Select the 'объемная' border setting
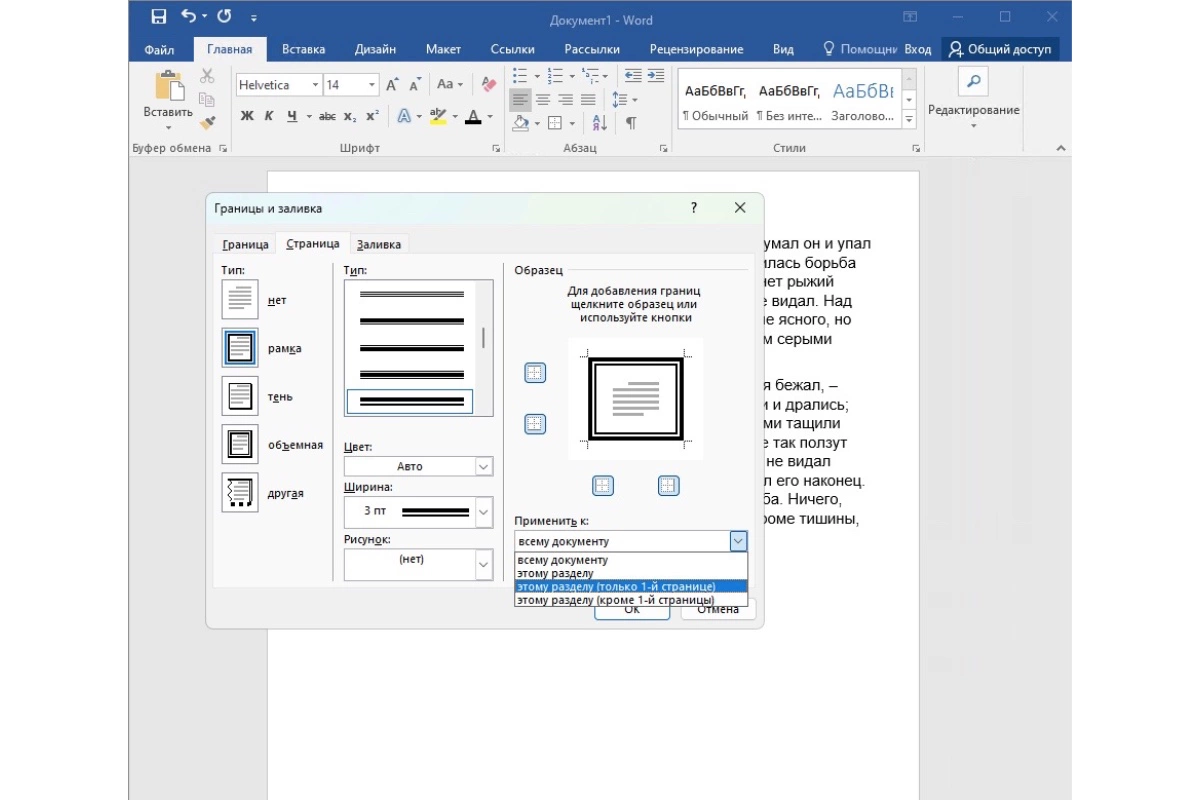 (240, 445)
